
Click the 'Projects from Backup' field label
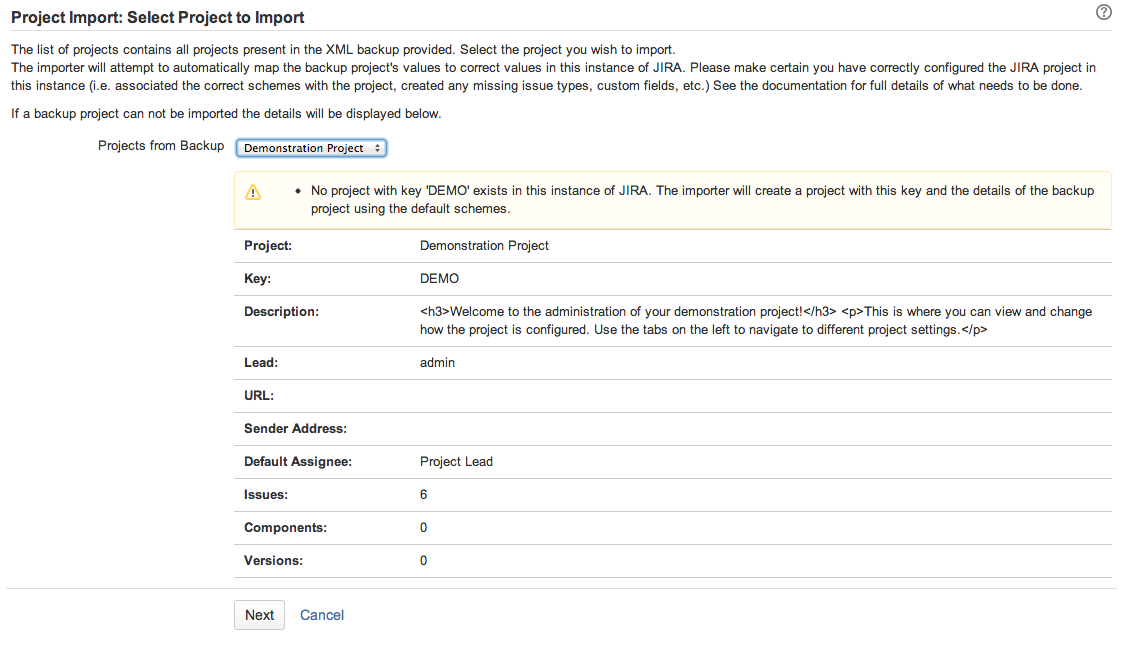click(161, 146)
